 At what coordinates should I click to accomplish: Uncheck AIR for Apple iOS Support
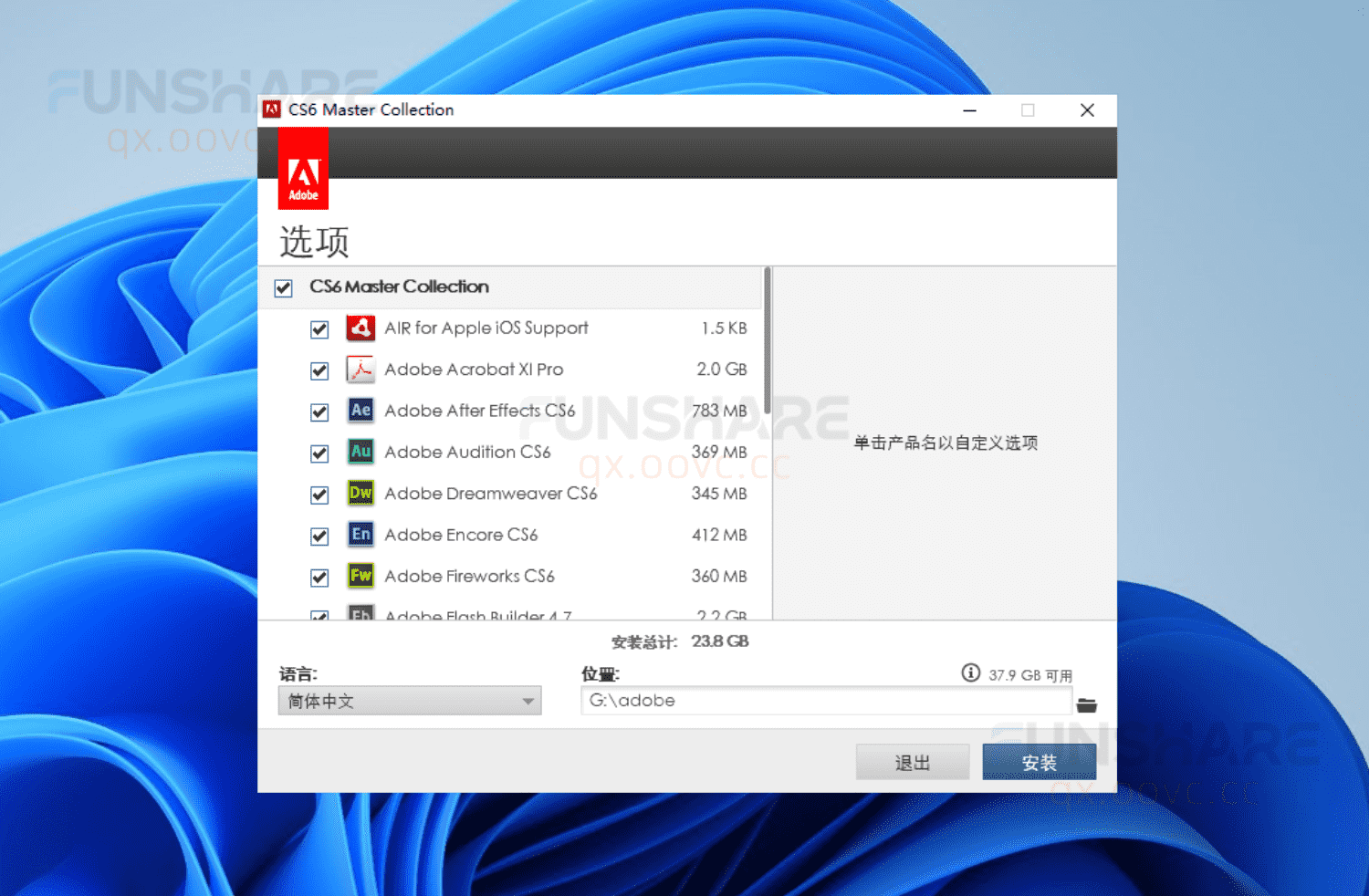[319, 329]
